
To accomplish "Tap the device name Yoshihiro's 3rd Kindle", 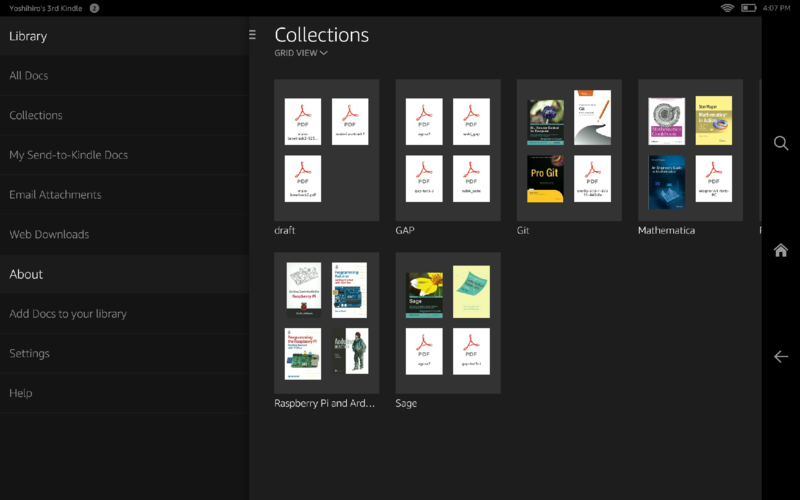I will click(45, 8).
